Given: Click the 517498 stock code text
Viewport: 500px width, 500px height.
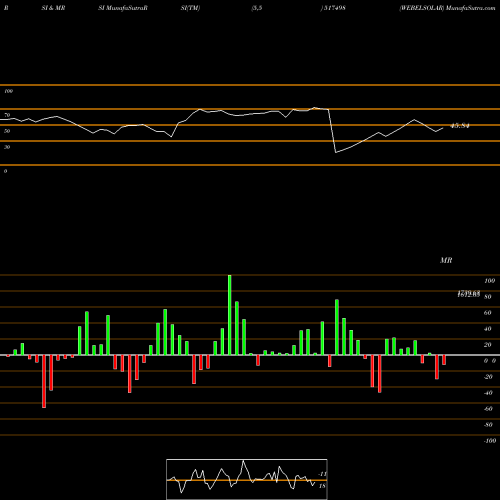Looking at the screenshot, I should 335,8.
